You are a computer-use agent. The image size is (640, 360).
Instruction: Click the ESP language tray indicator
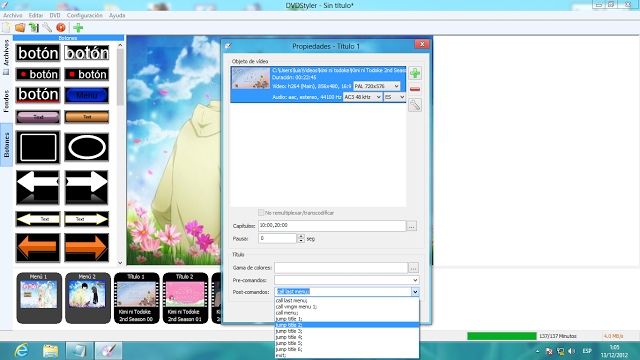pyautogui.click(x=587, y=351)
